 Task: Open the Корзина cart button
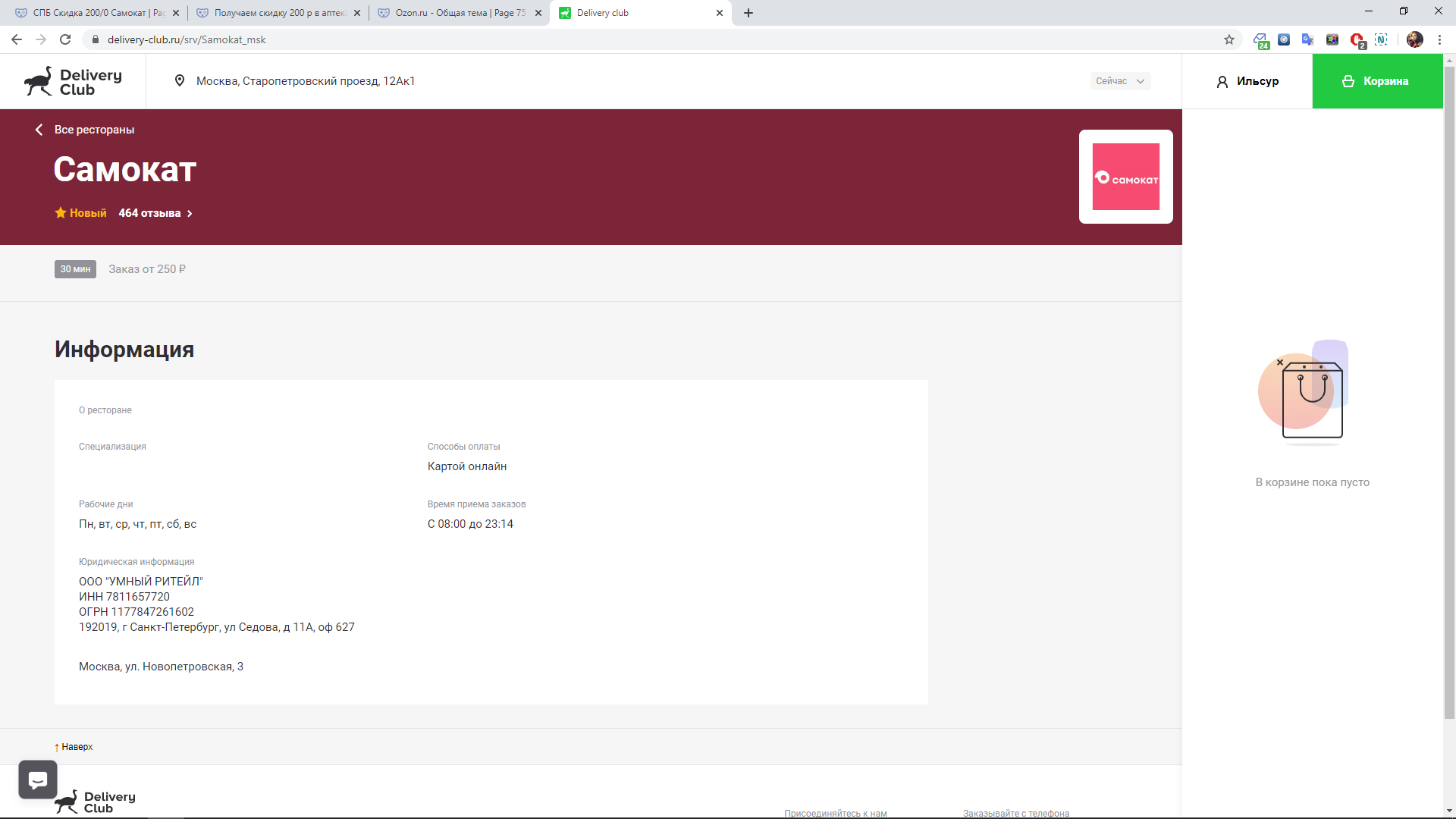click(x=1377, y=81)
